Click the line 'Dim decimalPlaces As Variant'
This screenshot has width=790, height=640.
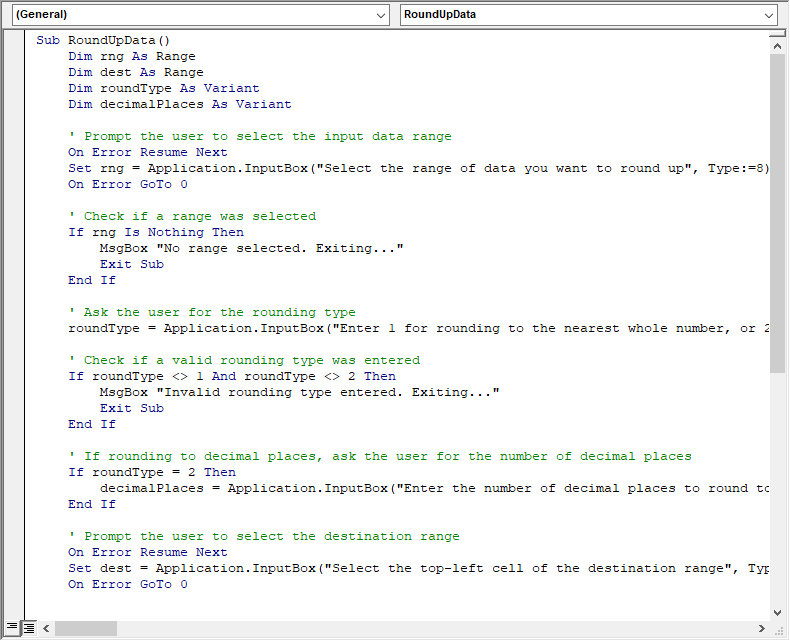coord(180,104)
